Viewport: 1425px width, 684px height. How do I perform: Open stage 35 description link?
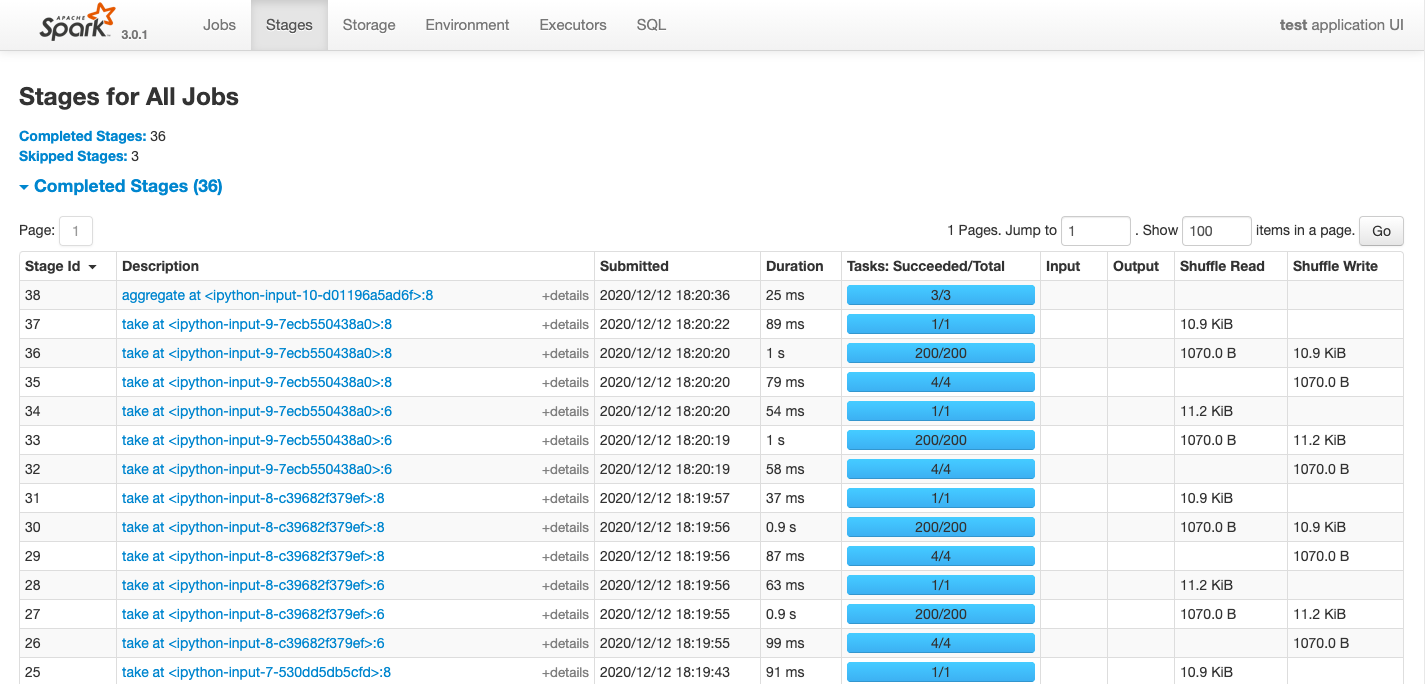point(257,382)
